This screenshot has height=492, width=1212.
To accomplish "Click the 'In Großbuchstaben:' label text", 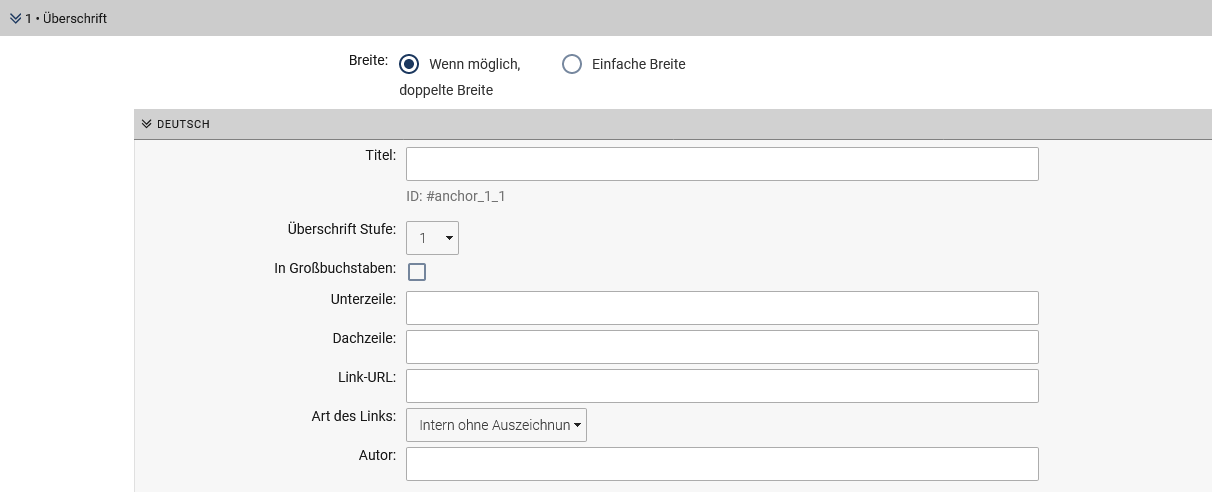I will coord(335,269).
